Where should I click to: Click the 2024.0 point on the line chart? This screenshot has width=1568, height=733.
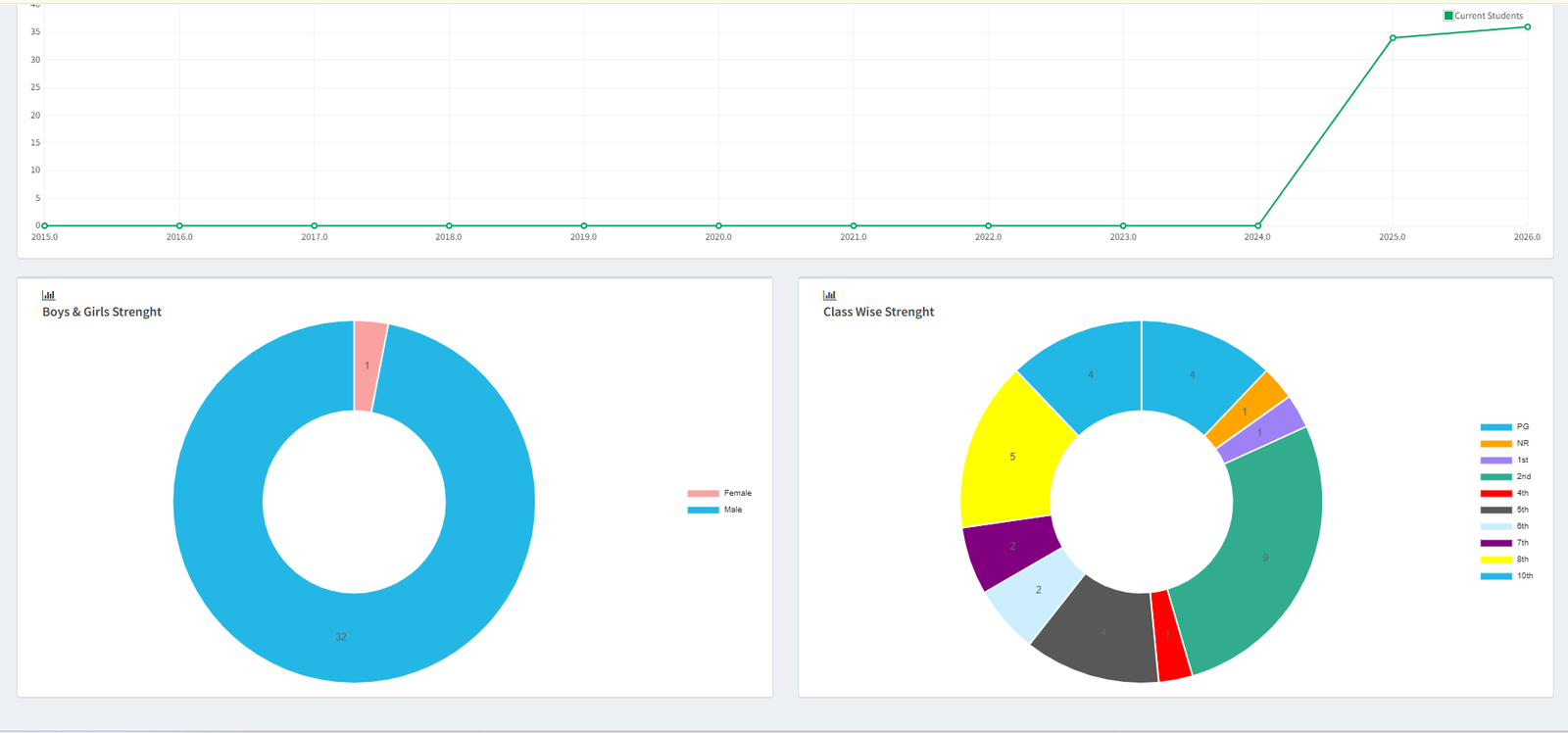(1258, 225)
